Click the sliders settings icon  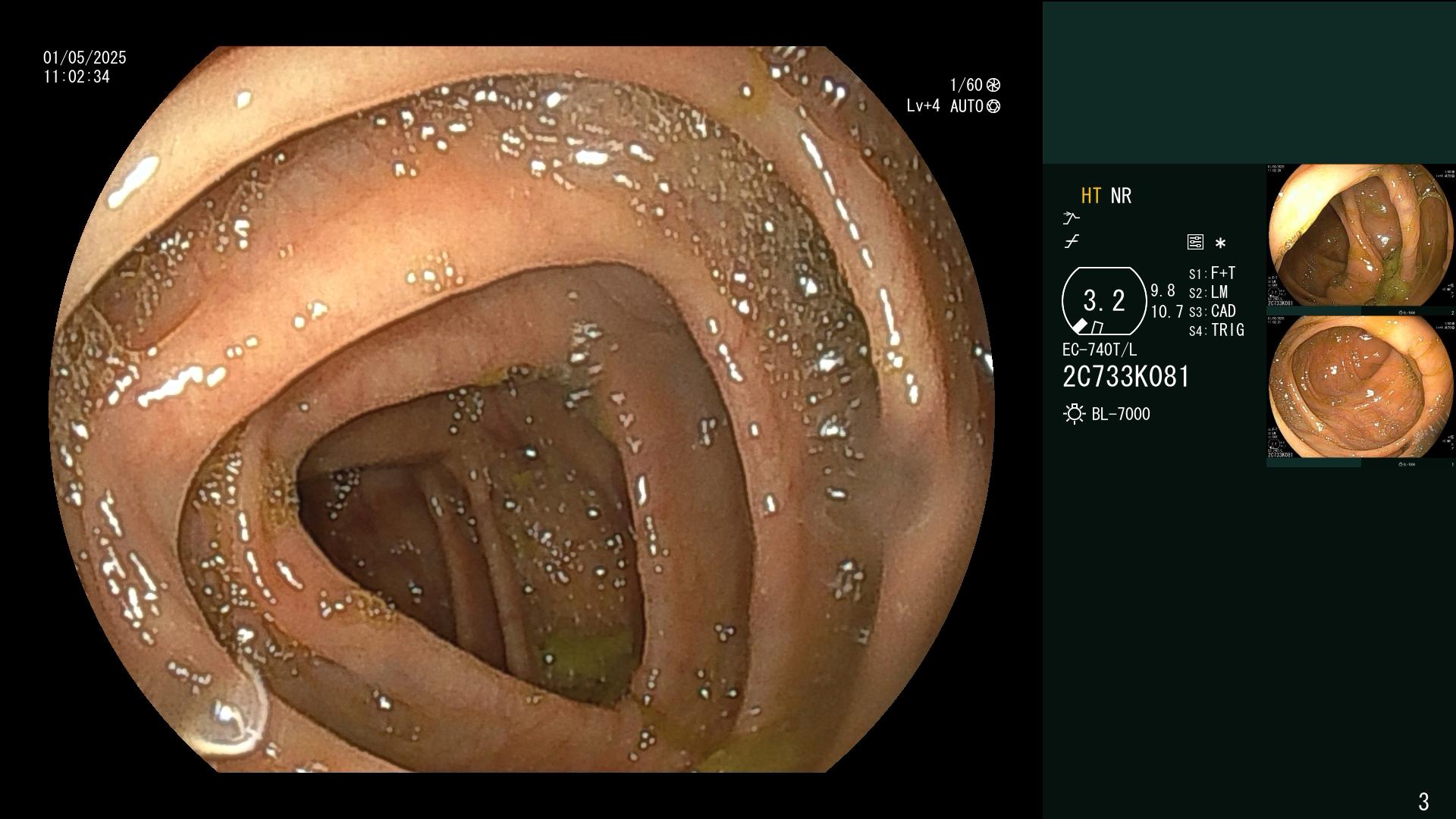1195,242
